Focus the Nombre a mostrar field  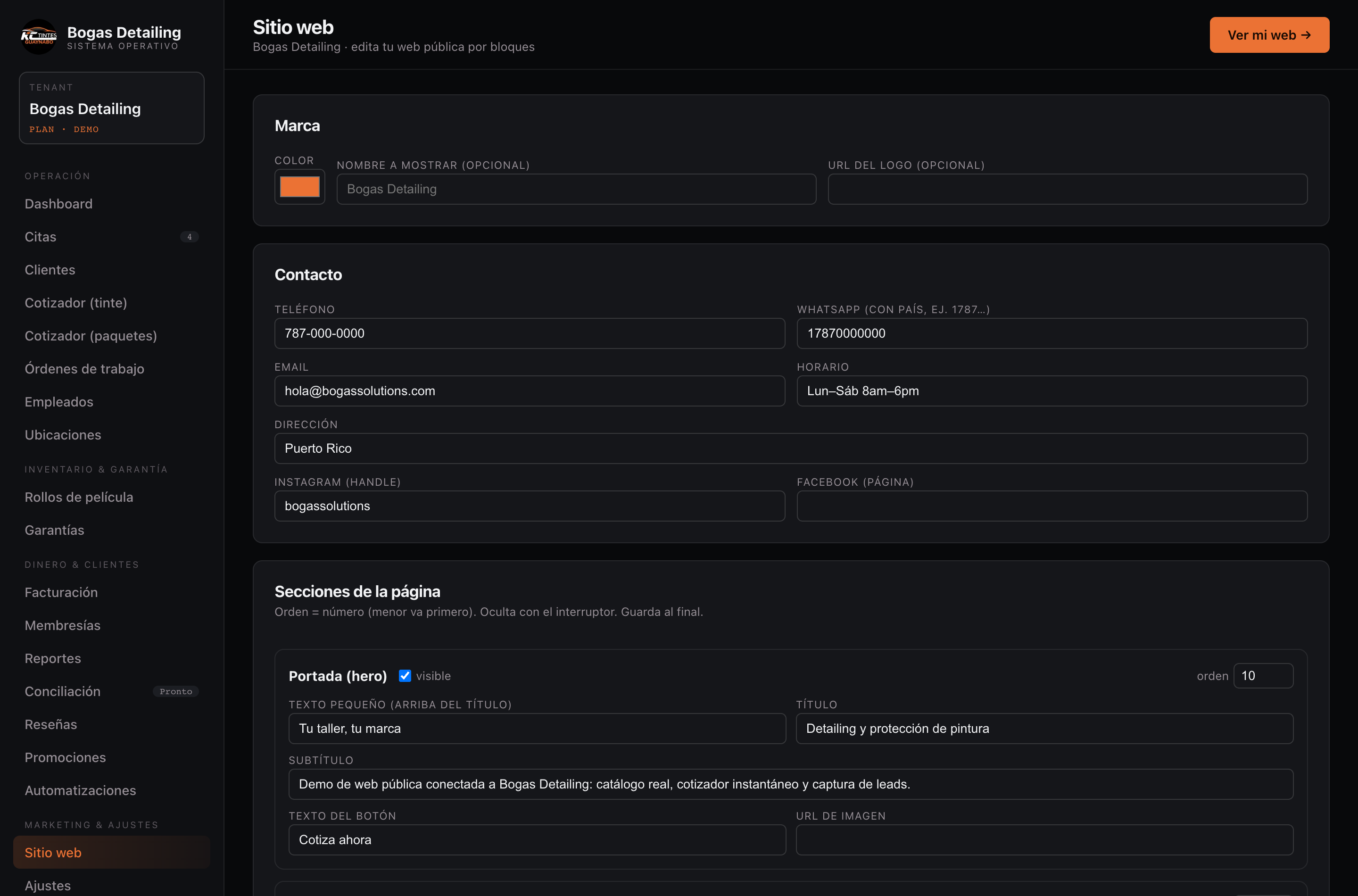click(576, 189)
